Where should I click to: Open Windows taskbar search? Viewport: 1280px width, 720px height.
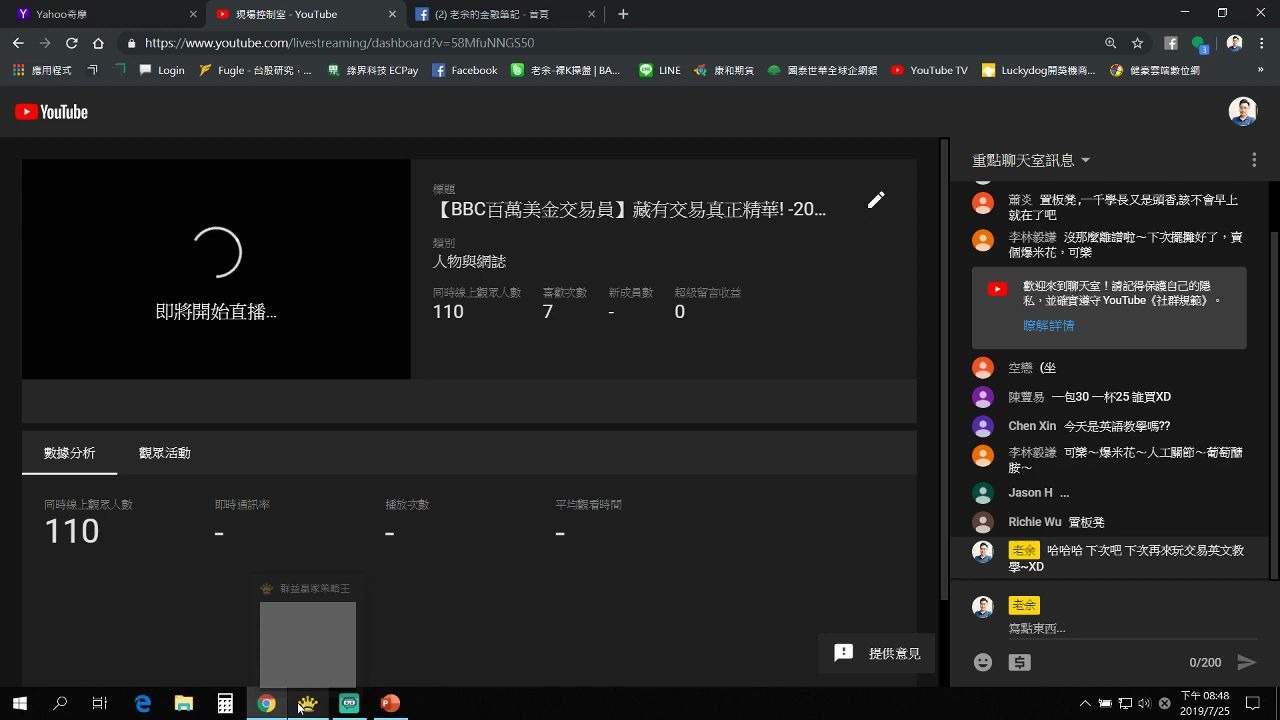pyautogui.click(x=60, y=703)
